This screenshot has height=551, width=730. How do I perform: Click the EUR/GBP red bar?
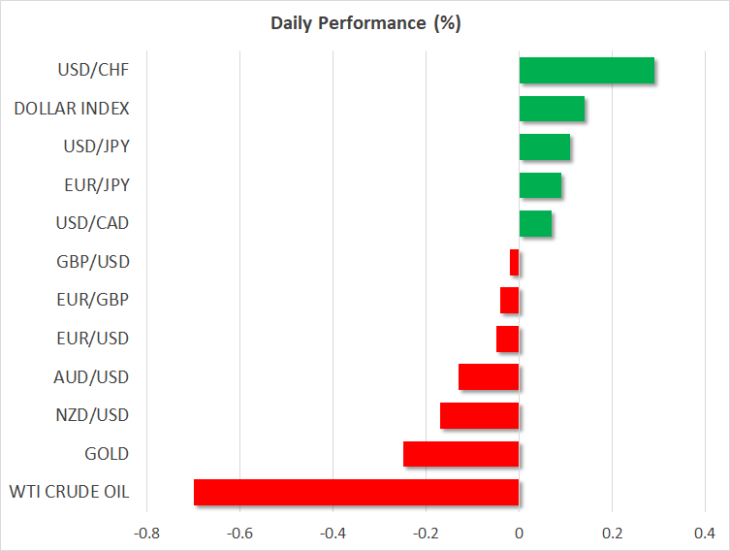tap(509, 301)
